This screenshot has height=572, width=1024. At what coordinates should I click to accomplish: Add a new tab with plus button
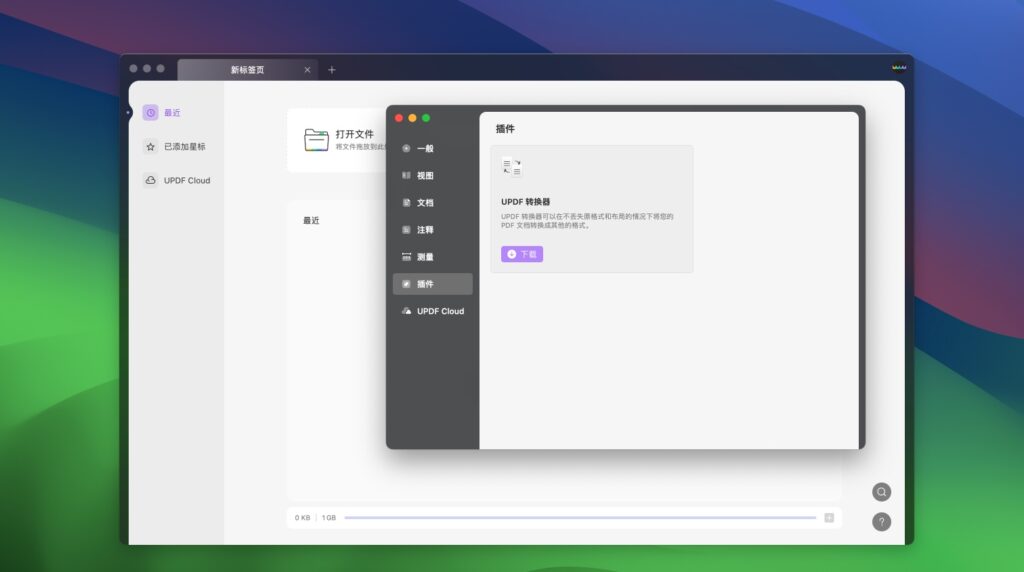[x=332, y=70]
